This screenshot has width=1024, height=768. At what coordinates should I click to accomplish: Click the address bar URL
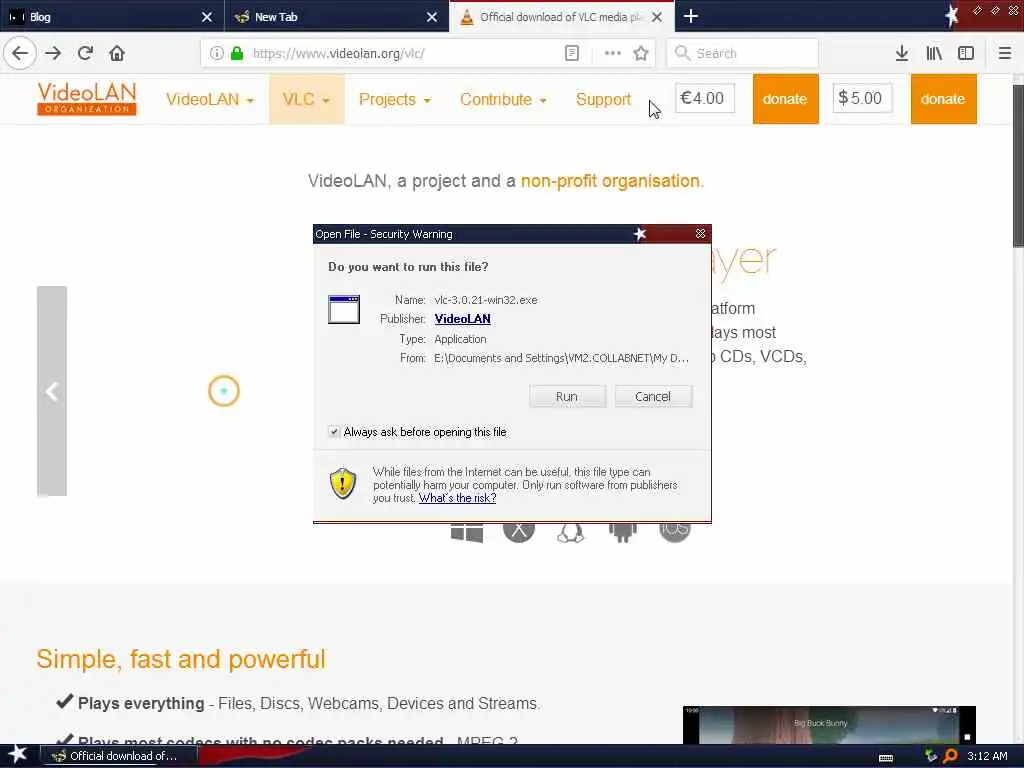click(x=338, y=54)
